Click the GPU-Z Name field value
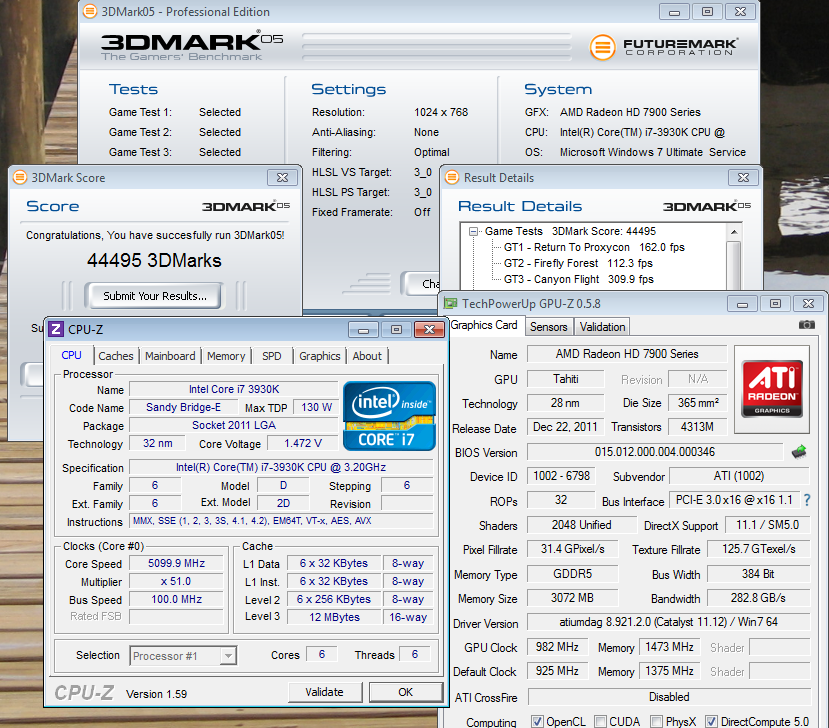829x728 pixels. click(627, 354)
